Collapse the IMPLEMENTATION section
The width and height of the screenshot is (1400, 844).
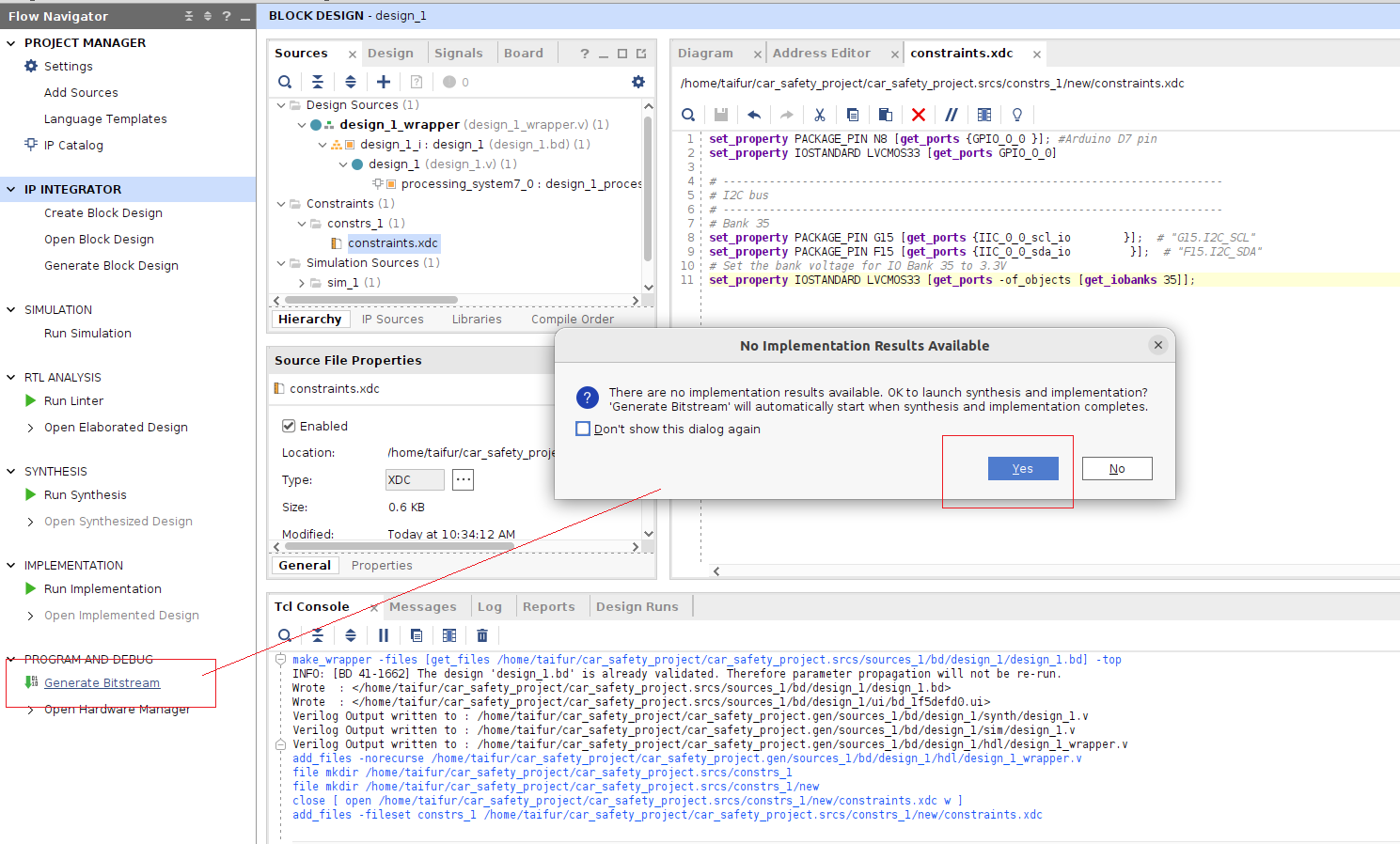11,566
